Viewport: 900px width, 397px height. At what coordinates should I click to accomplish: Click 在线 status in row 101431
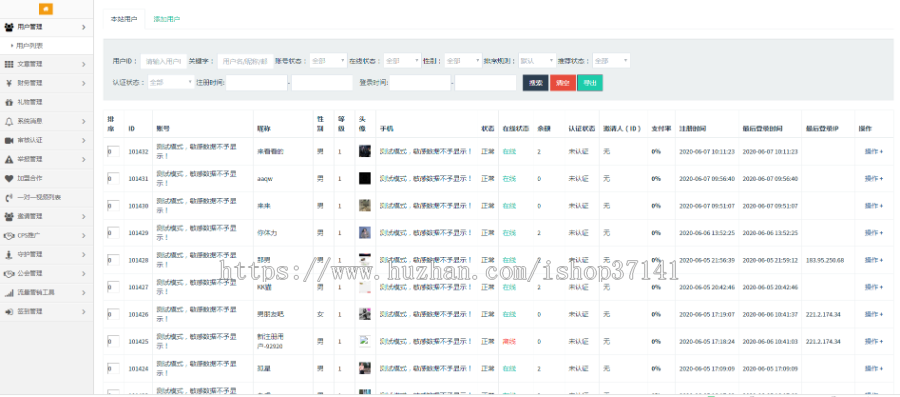click(509, 178)
